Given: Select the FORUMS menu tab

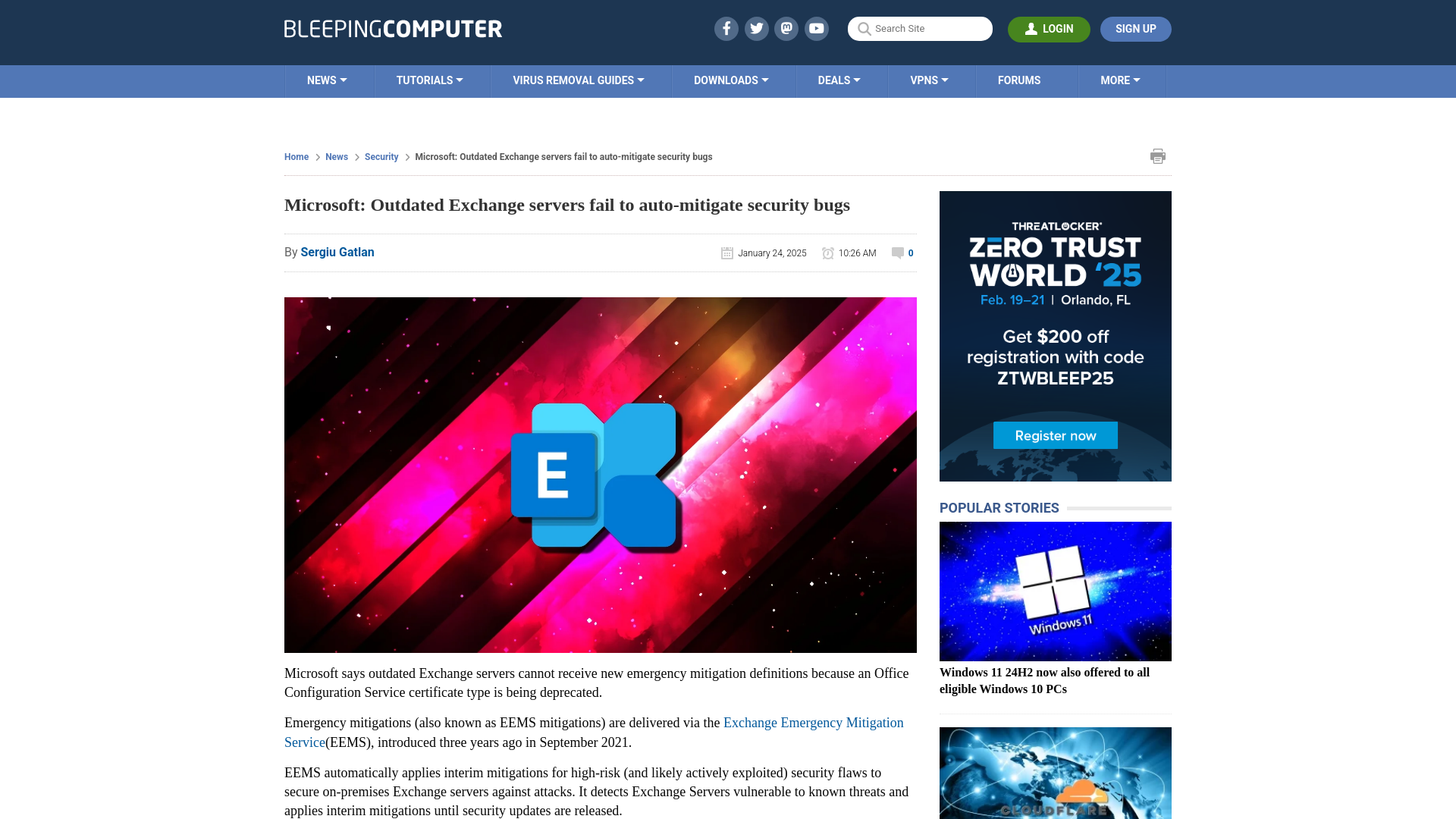Looking at the screenshot, I should (1019, 80).
